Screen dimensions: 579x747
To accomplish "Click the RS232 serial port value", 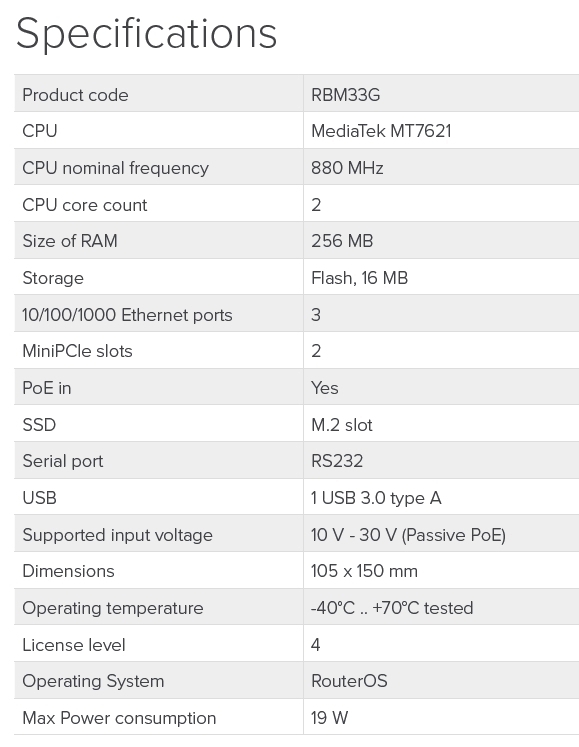I will [x=337, y=461].
